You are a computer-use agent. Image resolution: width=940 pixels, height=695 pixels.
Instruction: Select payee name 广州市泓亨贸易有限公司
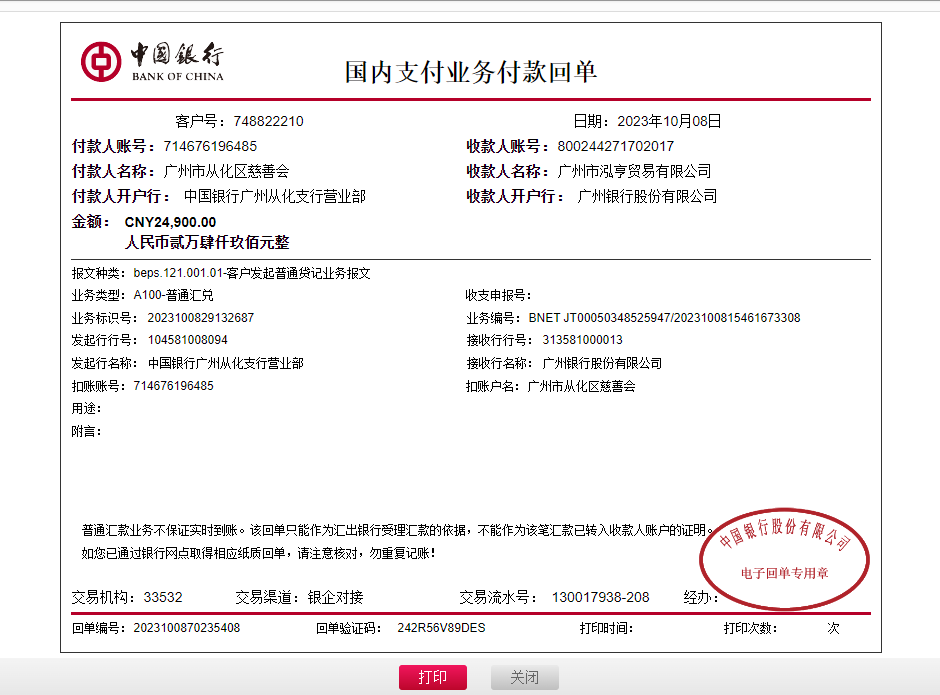coord(634,172)
